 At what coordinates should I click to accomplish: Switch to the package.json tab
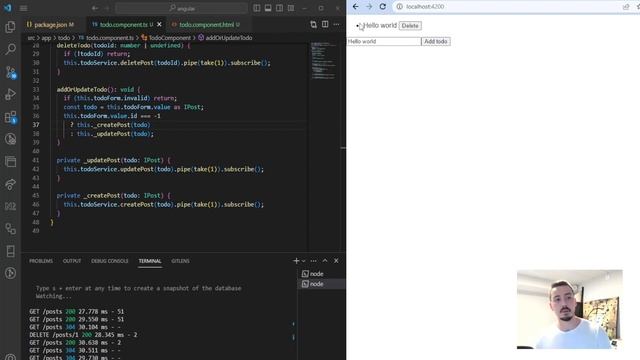point(51,24)
